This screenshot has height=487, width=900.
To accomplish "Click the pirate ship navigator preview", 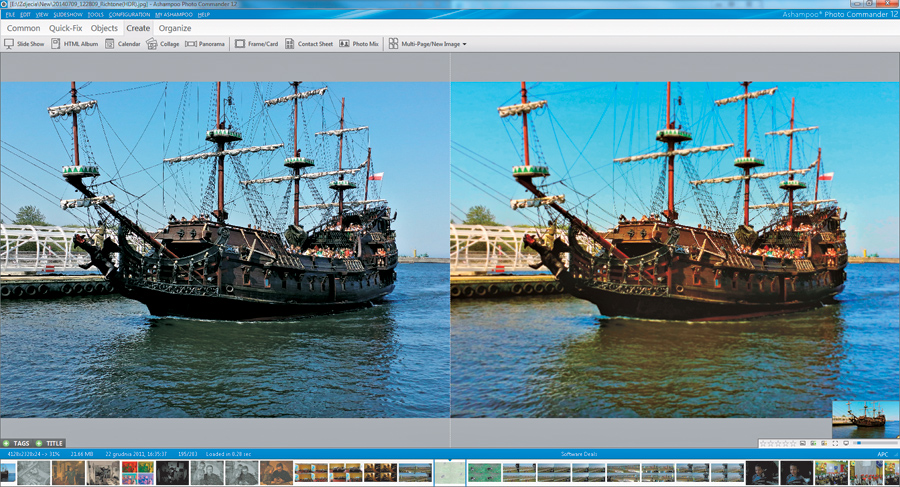I will pos(865,419).
